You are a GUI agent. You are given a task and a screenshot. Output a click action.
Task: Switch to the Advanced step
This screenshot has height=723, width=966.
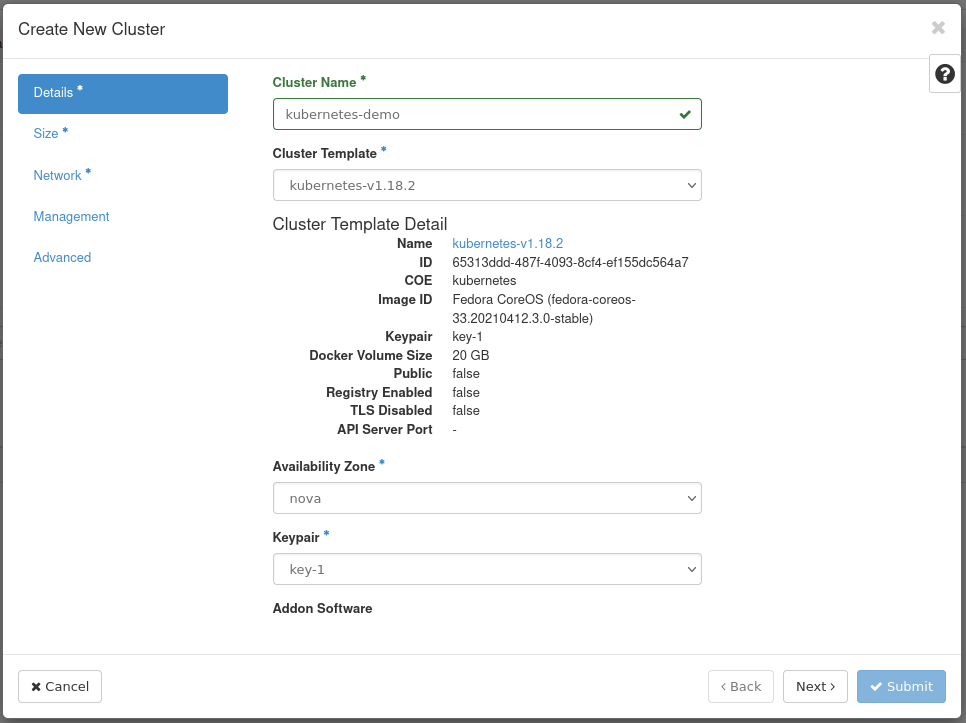(x=62, y=258)
